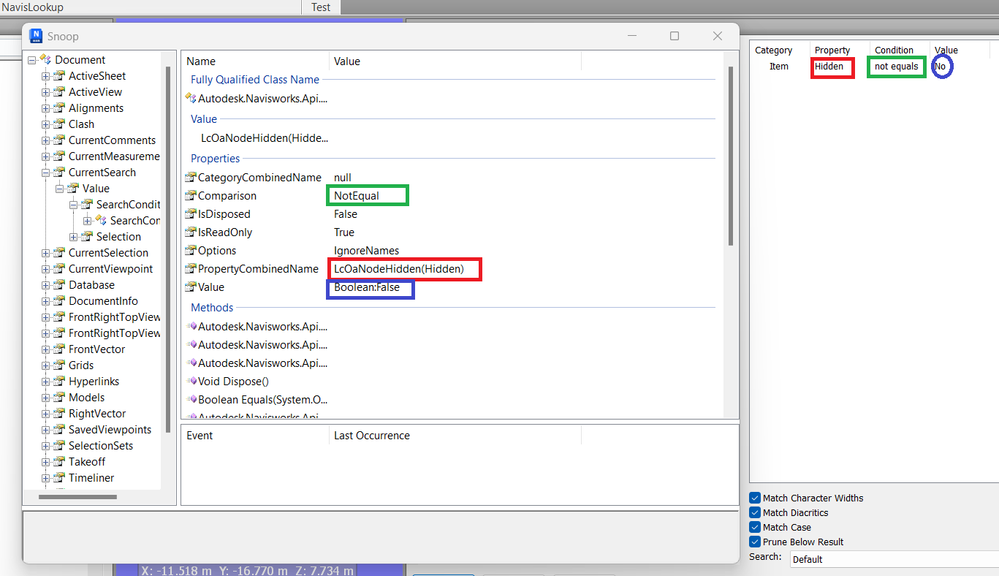Click the 'LcOaNodeHidden(Hidden)' property value

(x=399, y=269)
